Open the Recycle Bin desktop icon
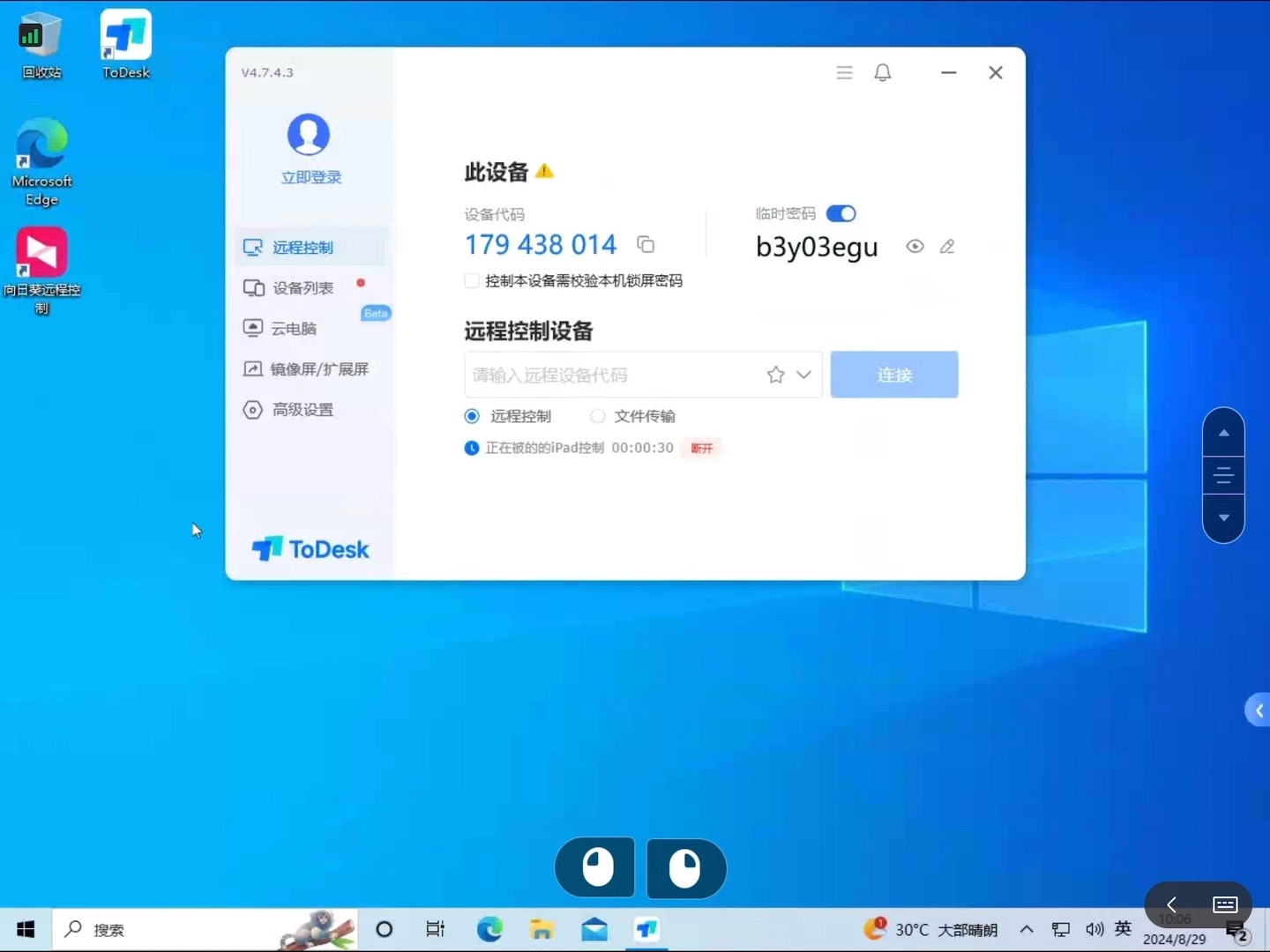This screenshot has width=1270, height=952. (x=41, y=46)
